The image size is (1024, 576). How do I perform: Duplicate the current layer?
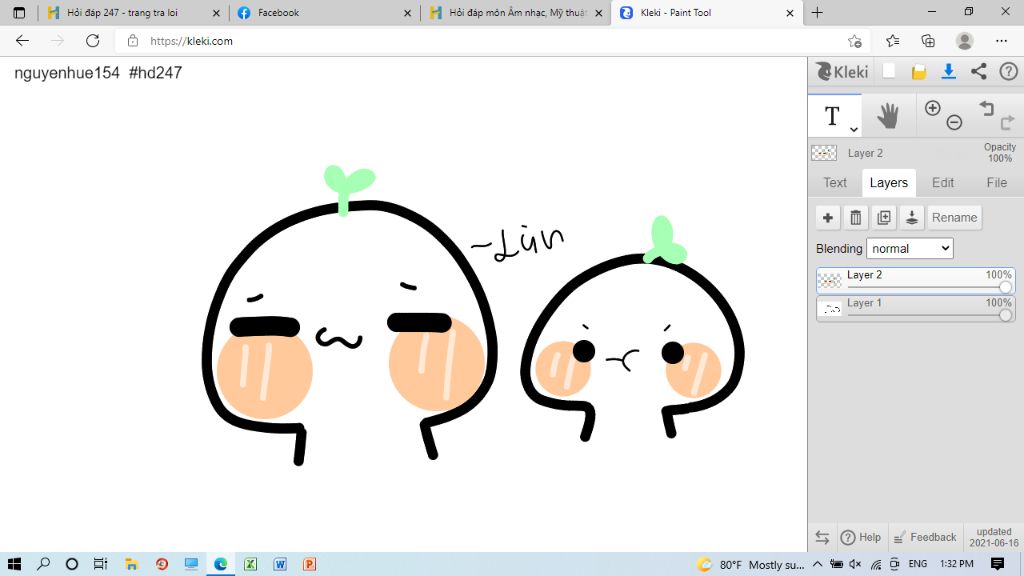pyautogui.click(x=884, y=217)
